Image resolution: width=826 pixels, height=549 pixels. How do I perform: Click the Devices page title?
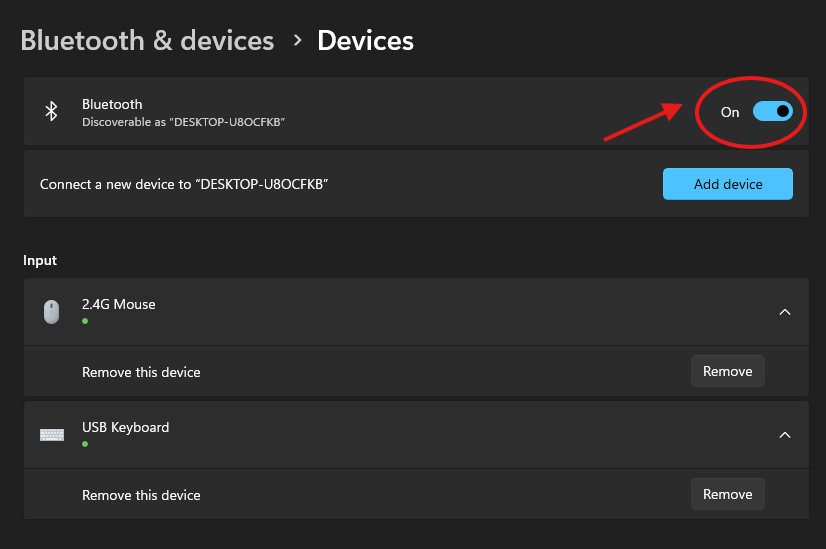point(365,40)
